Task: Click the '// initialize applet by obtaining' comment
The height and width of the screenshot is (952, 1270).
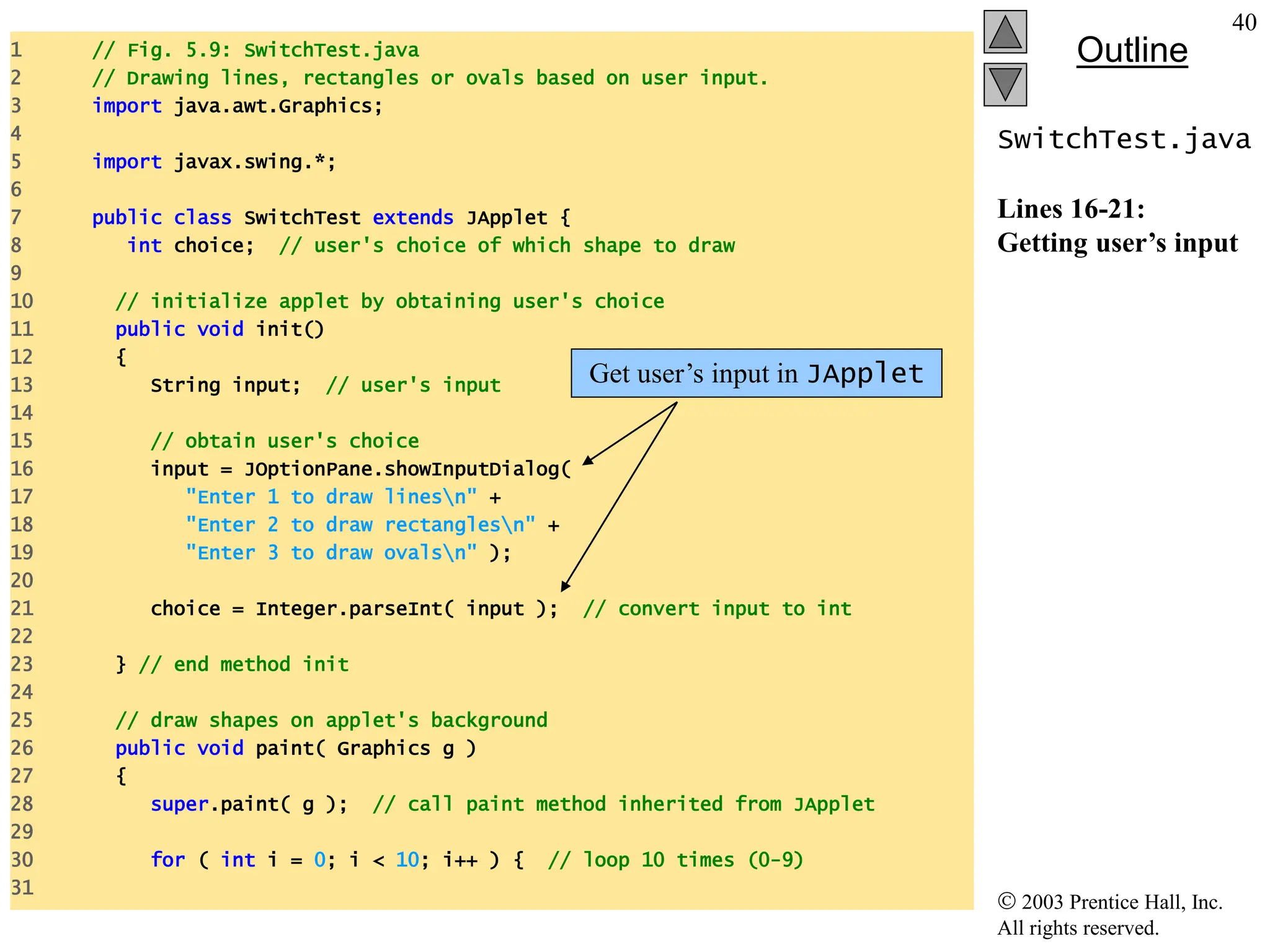Action: [x=389, y=301]
